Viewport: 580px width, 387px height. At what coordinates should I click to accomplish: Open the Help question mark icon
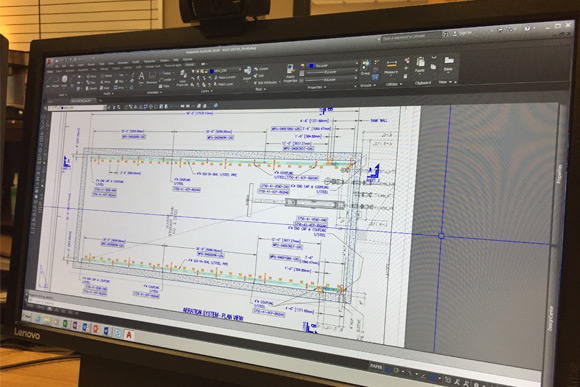[x=527, y=28]
